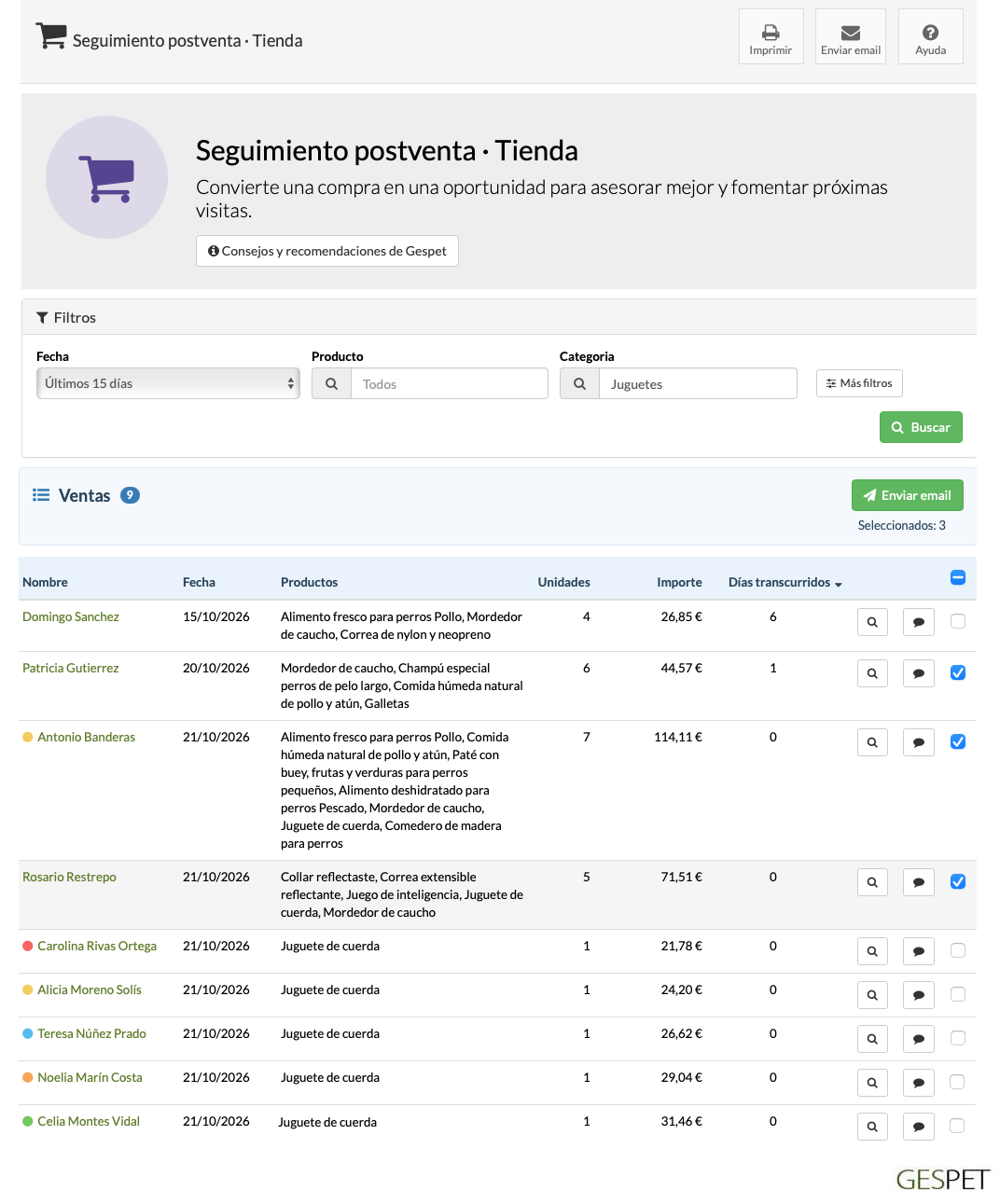Open customer Carolina Rivas Ortega link
This screenshot has width=1000, height=1204.
tap(97, 946)
